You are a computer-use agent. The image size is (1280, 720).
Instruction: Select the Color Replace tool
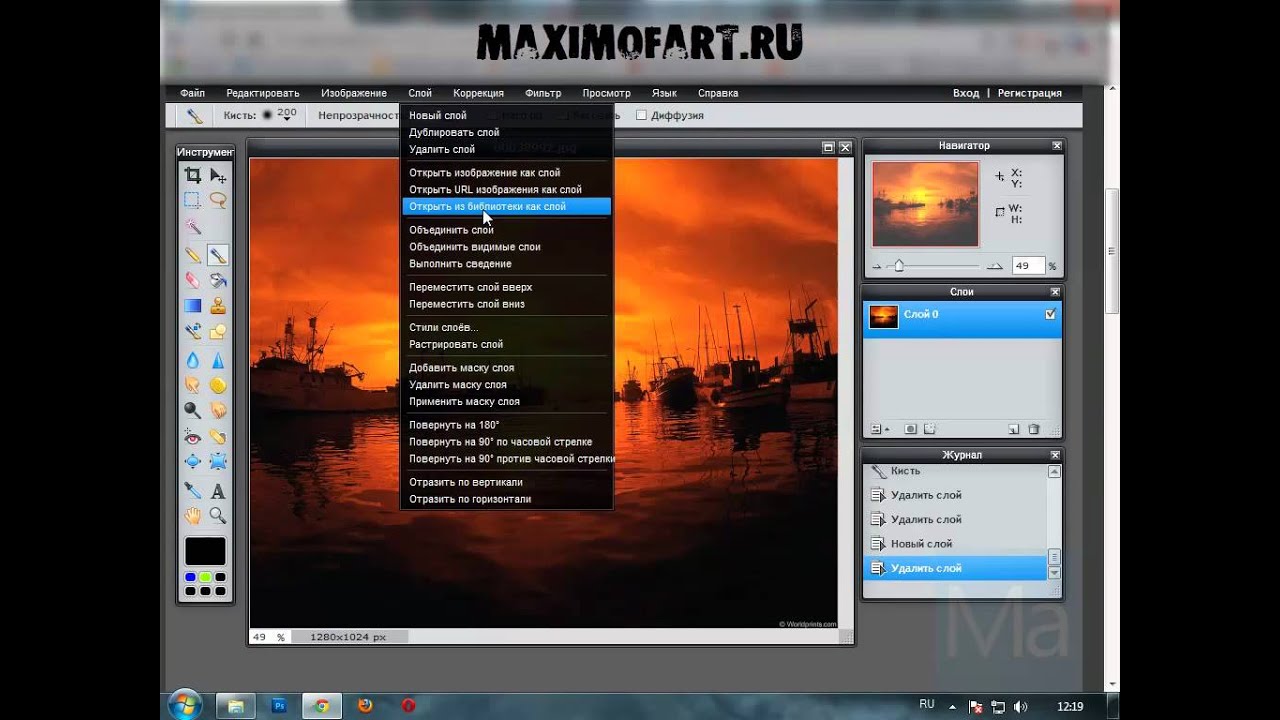pos(193,331)
